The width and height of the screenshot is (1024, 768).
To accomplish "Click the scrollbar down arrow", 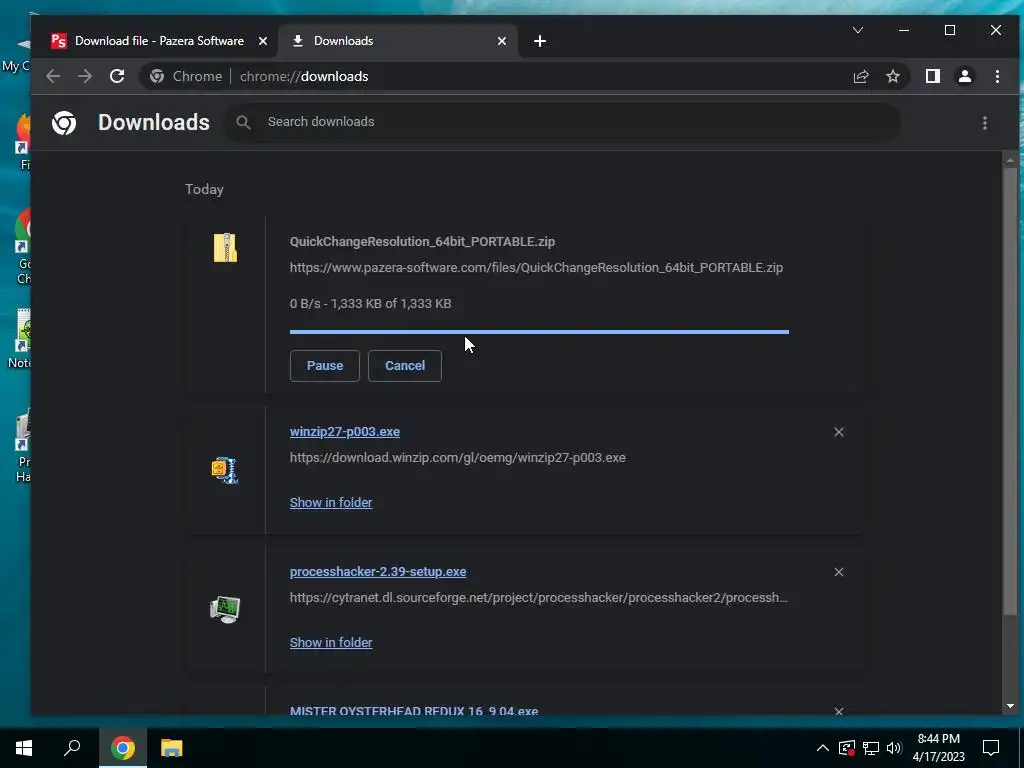I will (x=1010, y=705).
